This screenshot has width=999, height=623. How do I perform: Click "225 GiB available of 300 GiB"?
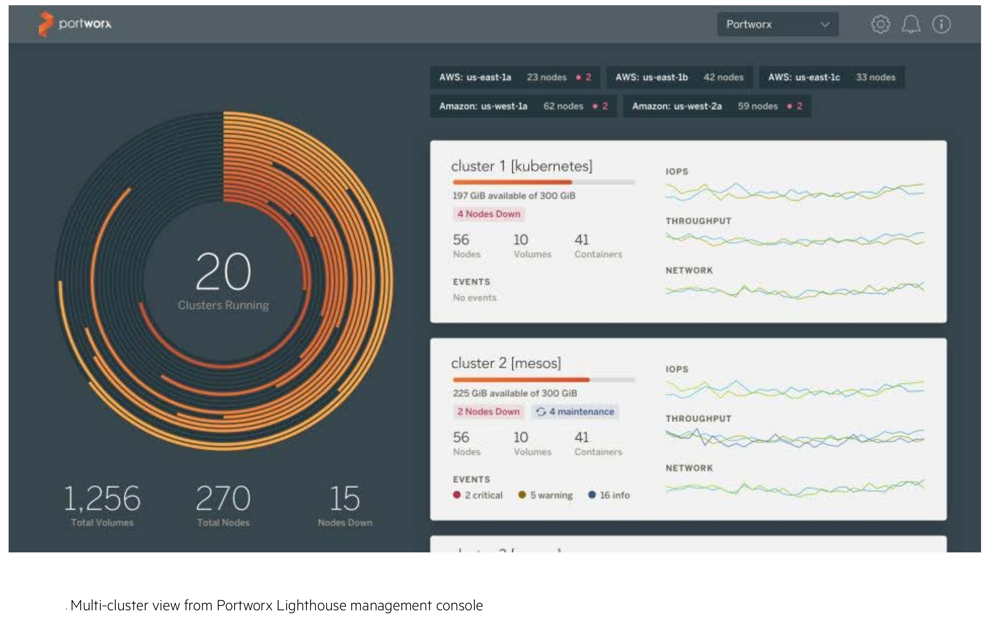click(x=515, y=394)
